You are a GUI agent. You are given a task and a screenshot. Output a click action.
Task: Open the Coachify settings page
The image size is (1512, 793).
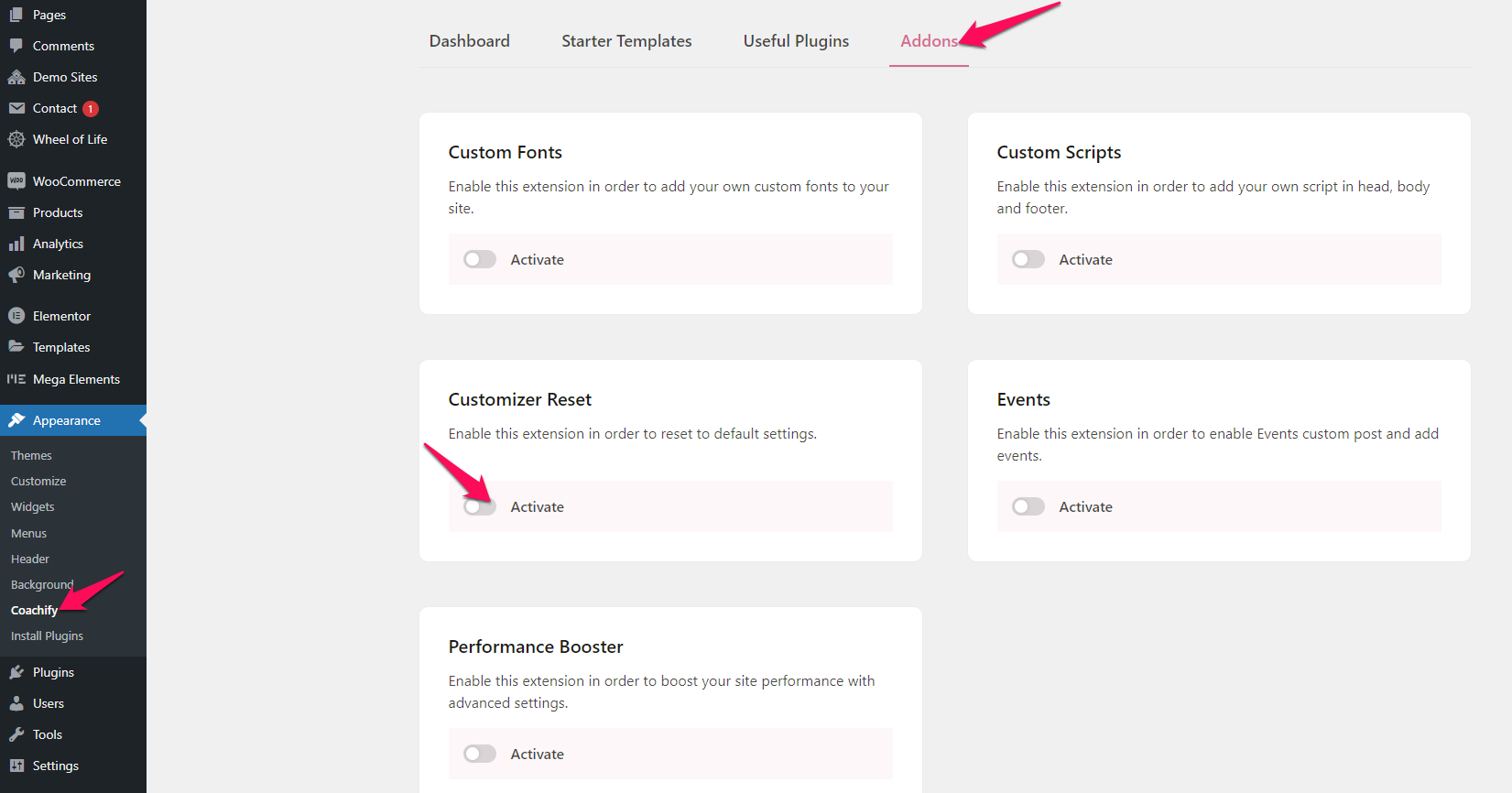34,609
